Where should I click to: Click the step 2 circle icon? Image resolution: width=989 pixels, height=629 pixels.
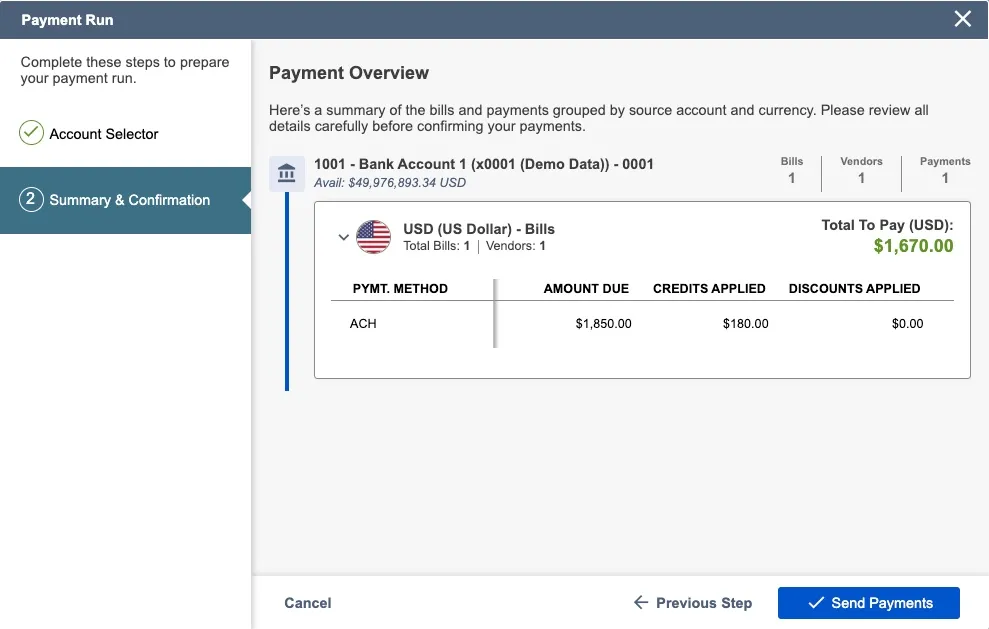pyautogui.click(x=31, y=199)
